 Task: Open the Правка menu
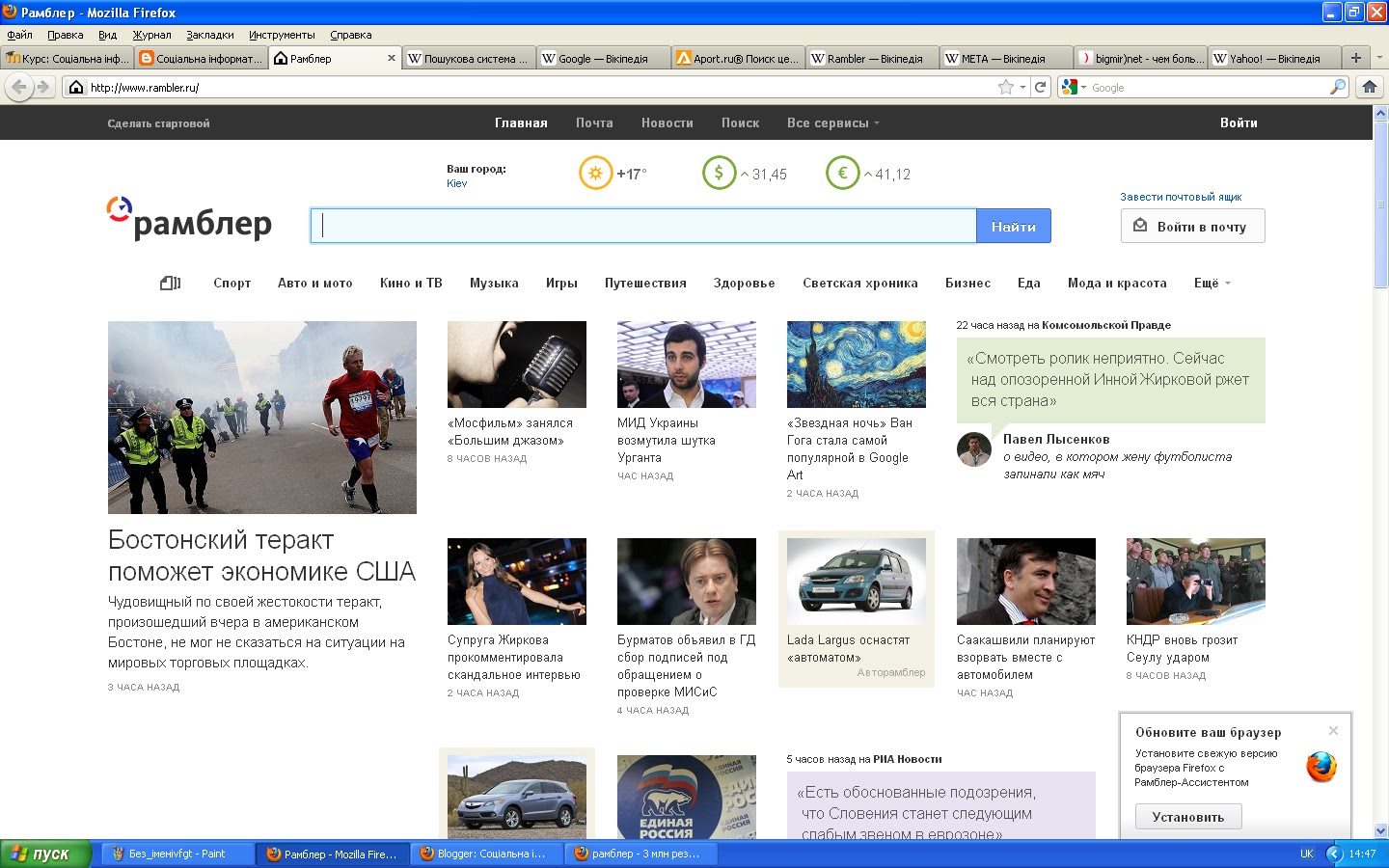coord(65,35)
